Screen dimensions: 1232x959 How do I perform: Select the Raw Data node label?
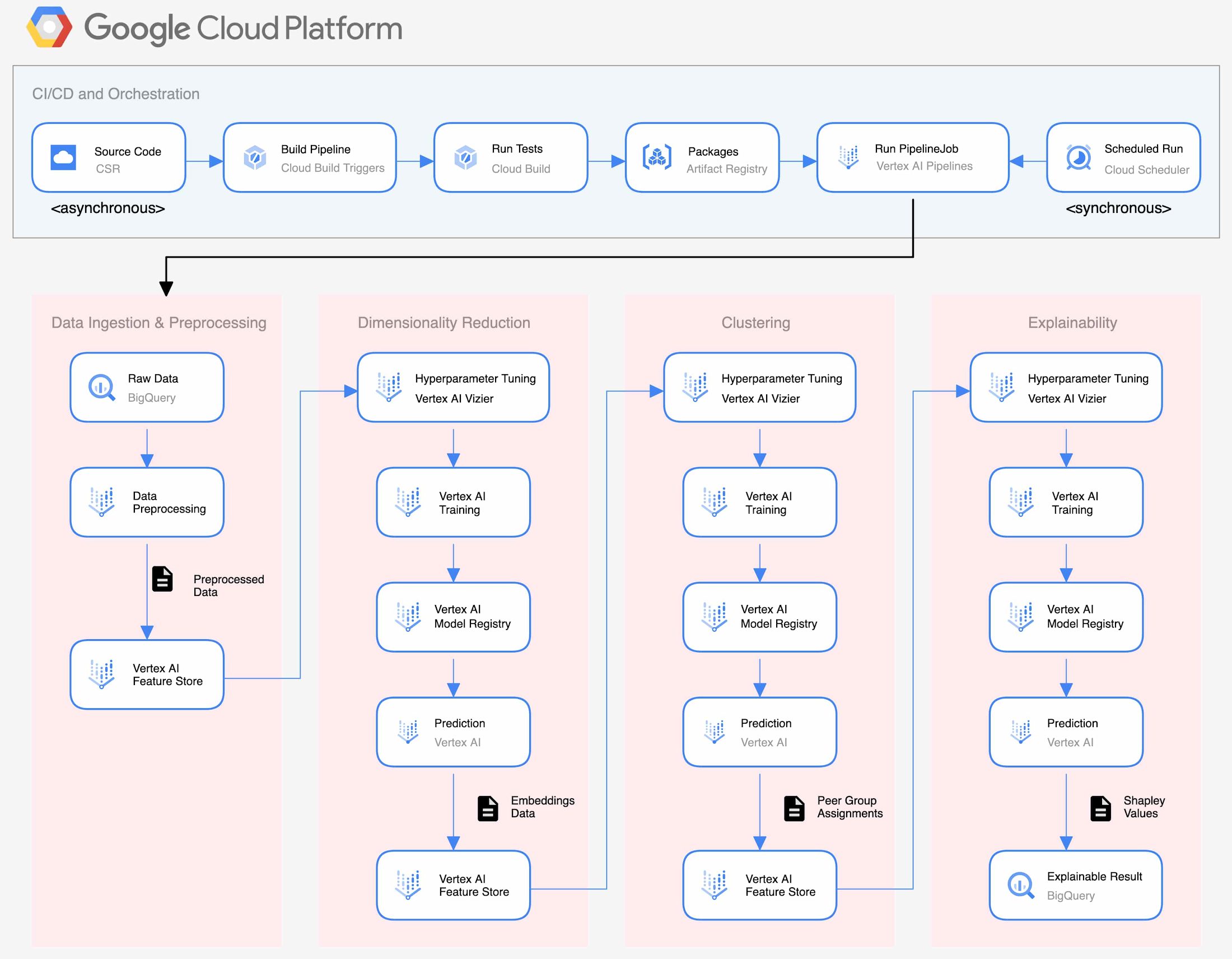coord(153,378)
